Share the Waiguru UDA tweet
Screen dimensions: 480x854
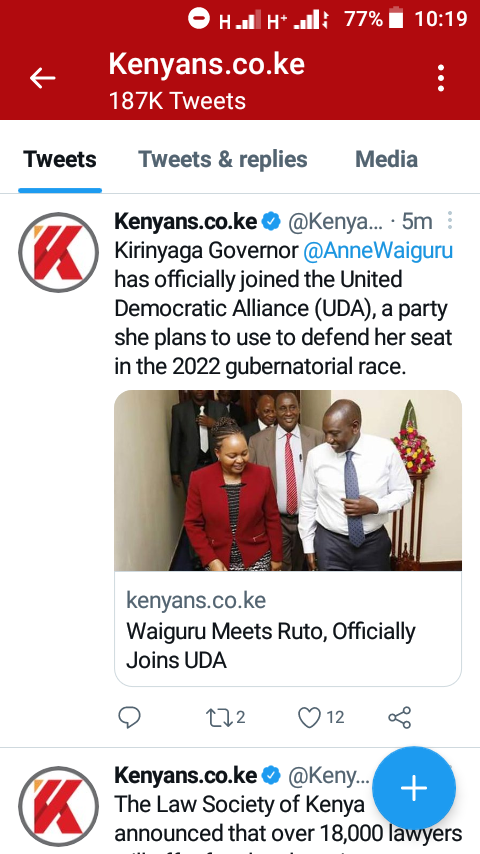coord(399,717)
